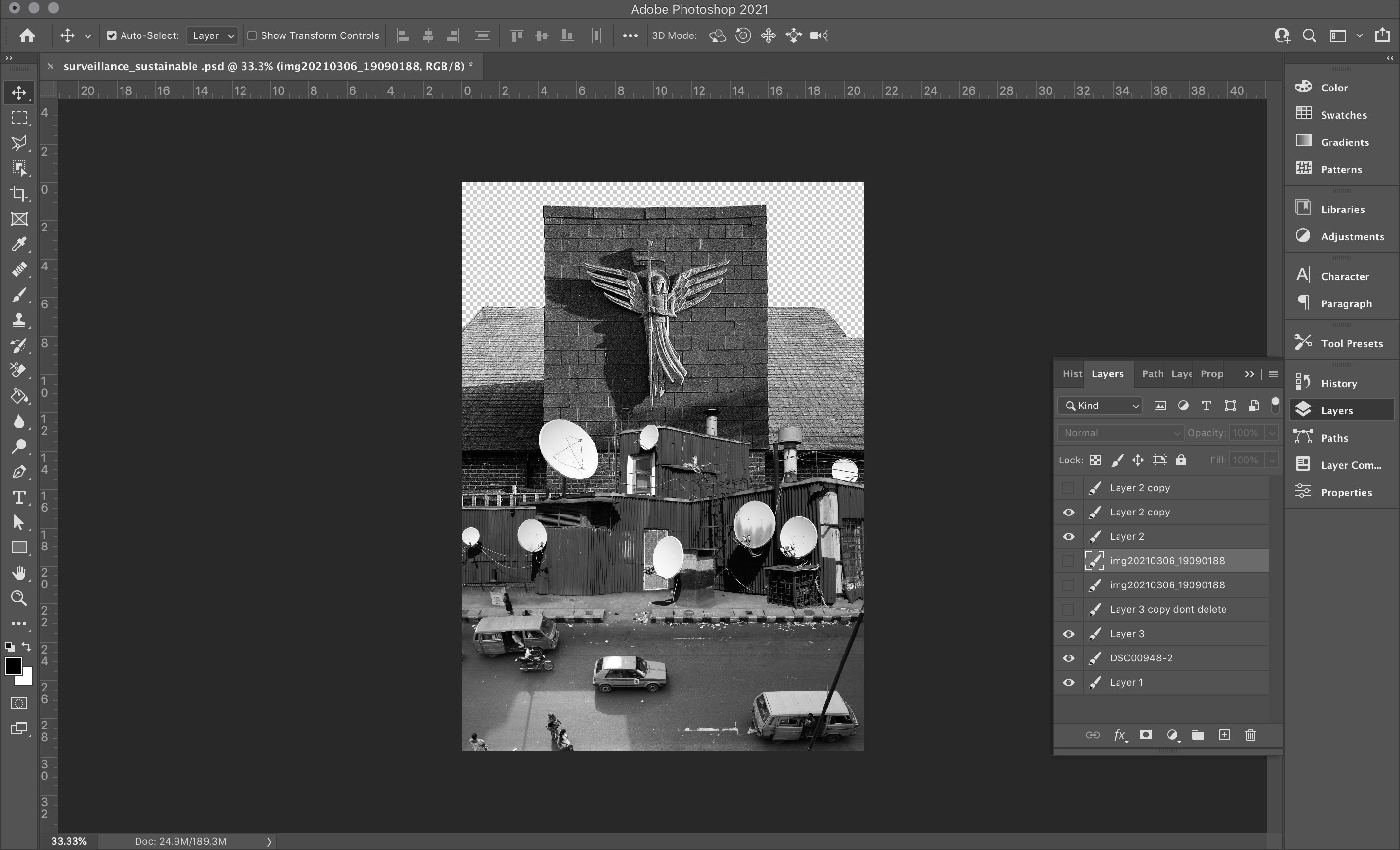Click the black foreground color swatch

12,665
